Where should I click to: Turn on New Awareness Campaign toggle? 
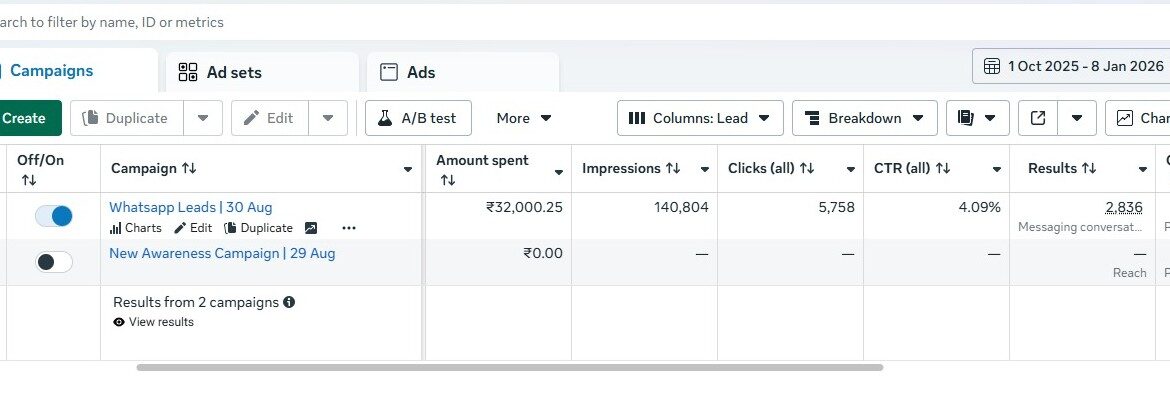point(54,262)
